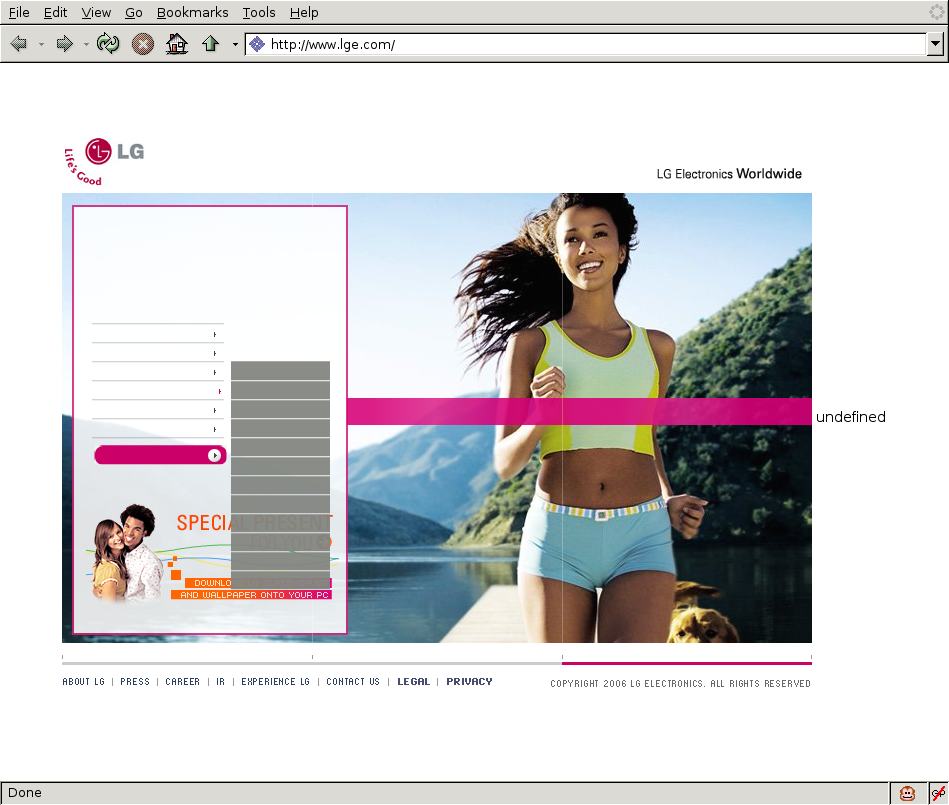Screen dimensions: 949x805
Task: Open the Forward history dropdown arrow
Action: pos(86,44)
